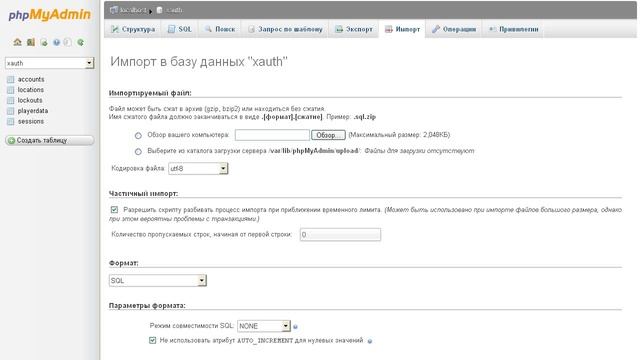Screen dimensions: 640x360
Task: Open phpMyAdmin documentation blue question icon
Action: coord(56,42)
